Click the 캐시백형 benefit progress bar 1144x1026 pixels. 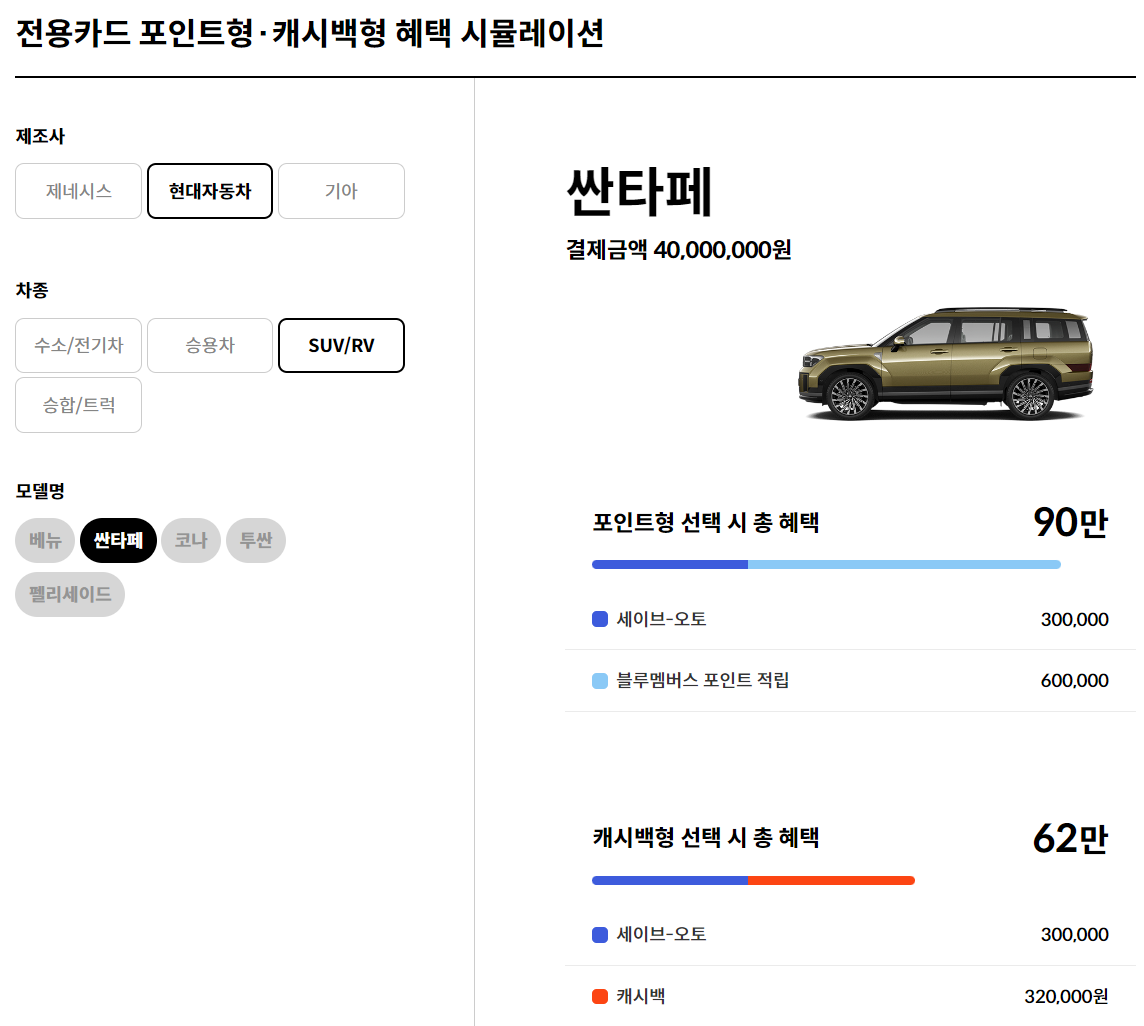(753, 881)
